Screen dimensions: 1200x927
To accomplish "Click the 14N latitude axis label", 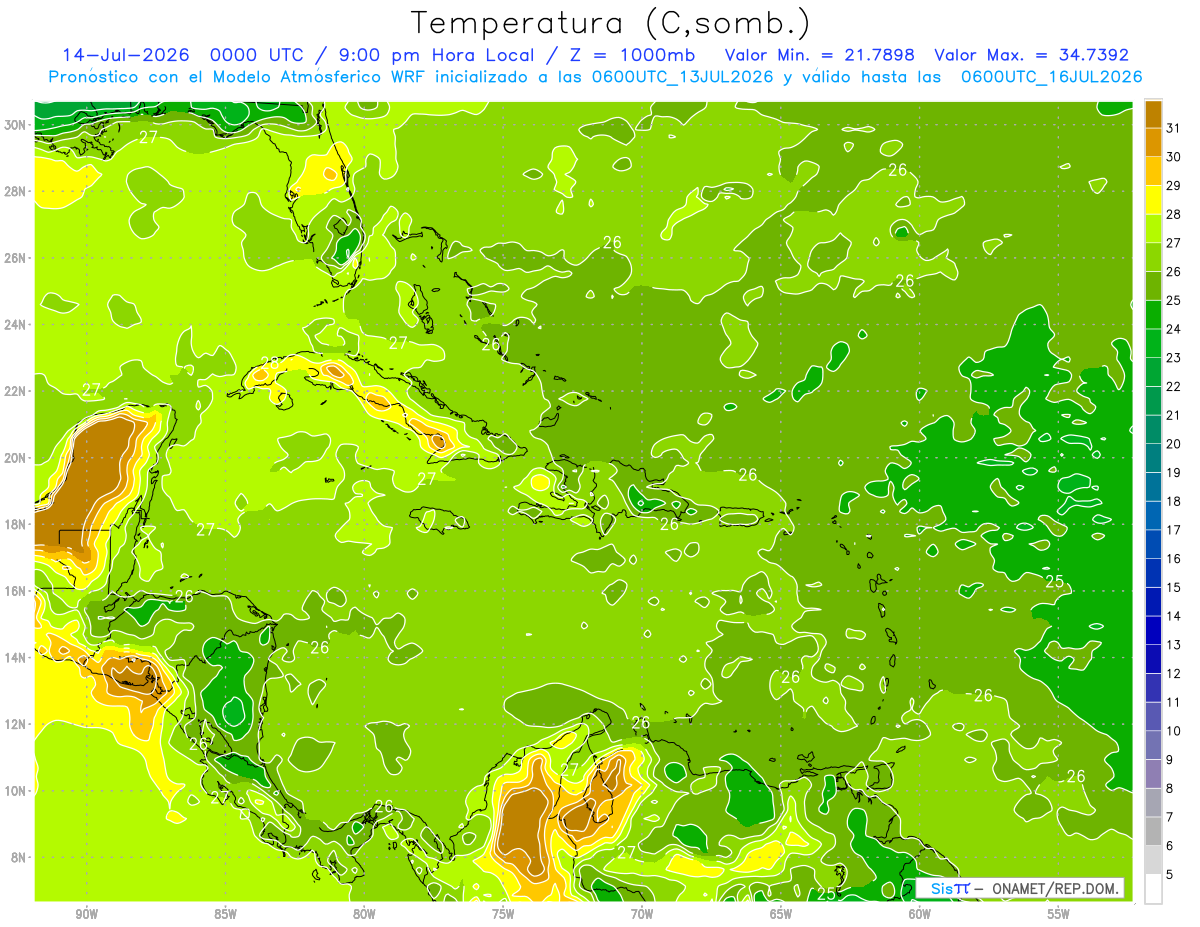I will [14, 657].
